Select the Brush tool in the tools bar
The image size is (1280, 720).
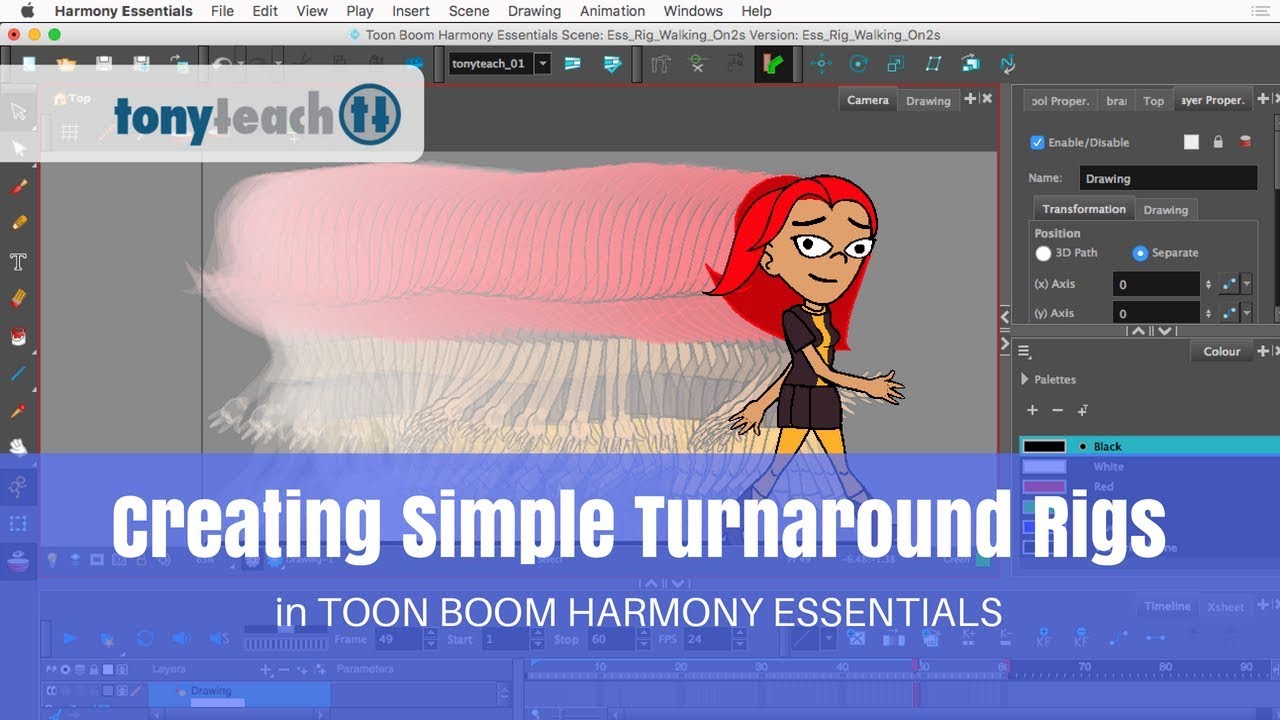click(18, 186)
